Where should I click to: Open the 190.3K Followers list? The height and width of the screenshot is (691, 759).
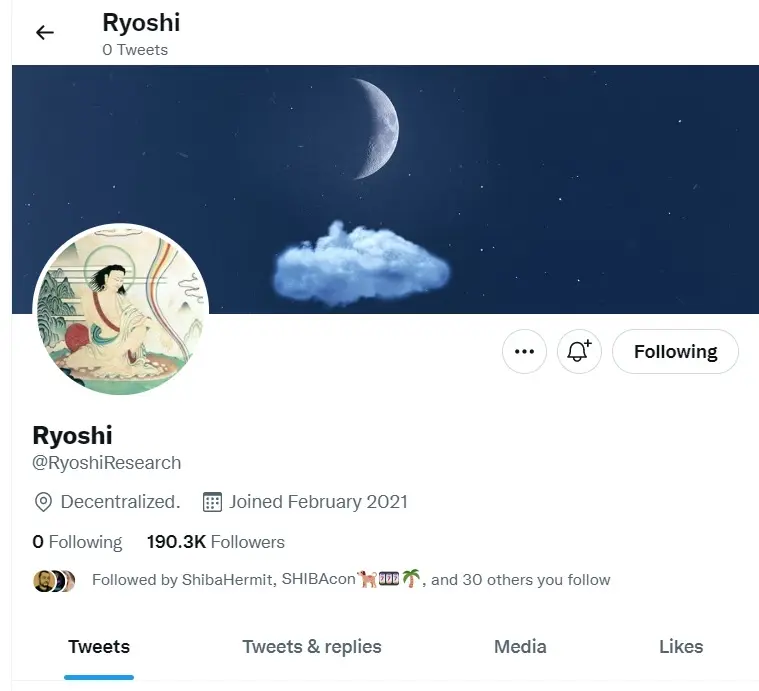pos(216,542)
